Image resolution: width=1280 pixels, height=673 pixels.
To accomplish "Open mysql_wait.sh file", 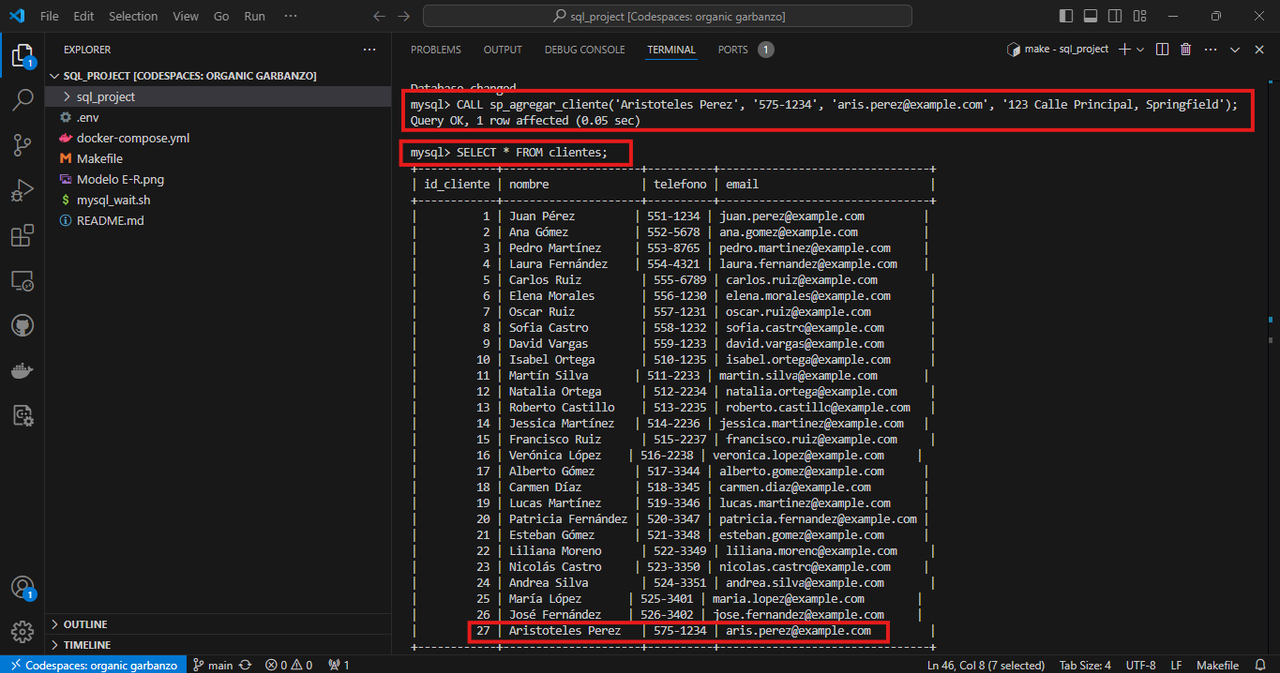I will [x=220, y=200].
